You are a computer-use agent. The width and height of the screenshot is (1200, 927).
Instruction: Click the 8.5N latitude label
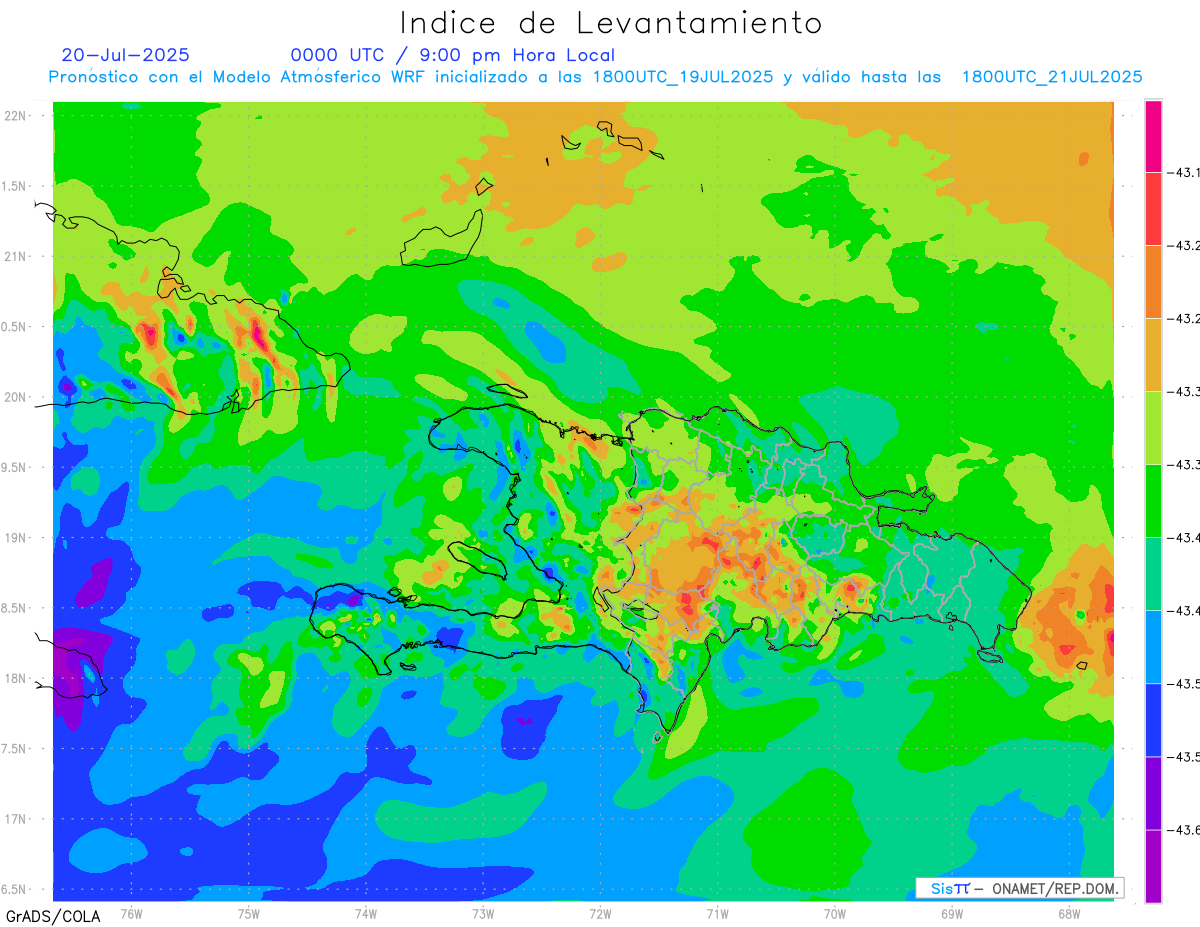[14, 608]
